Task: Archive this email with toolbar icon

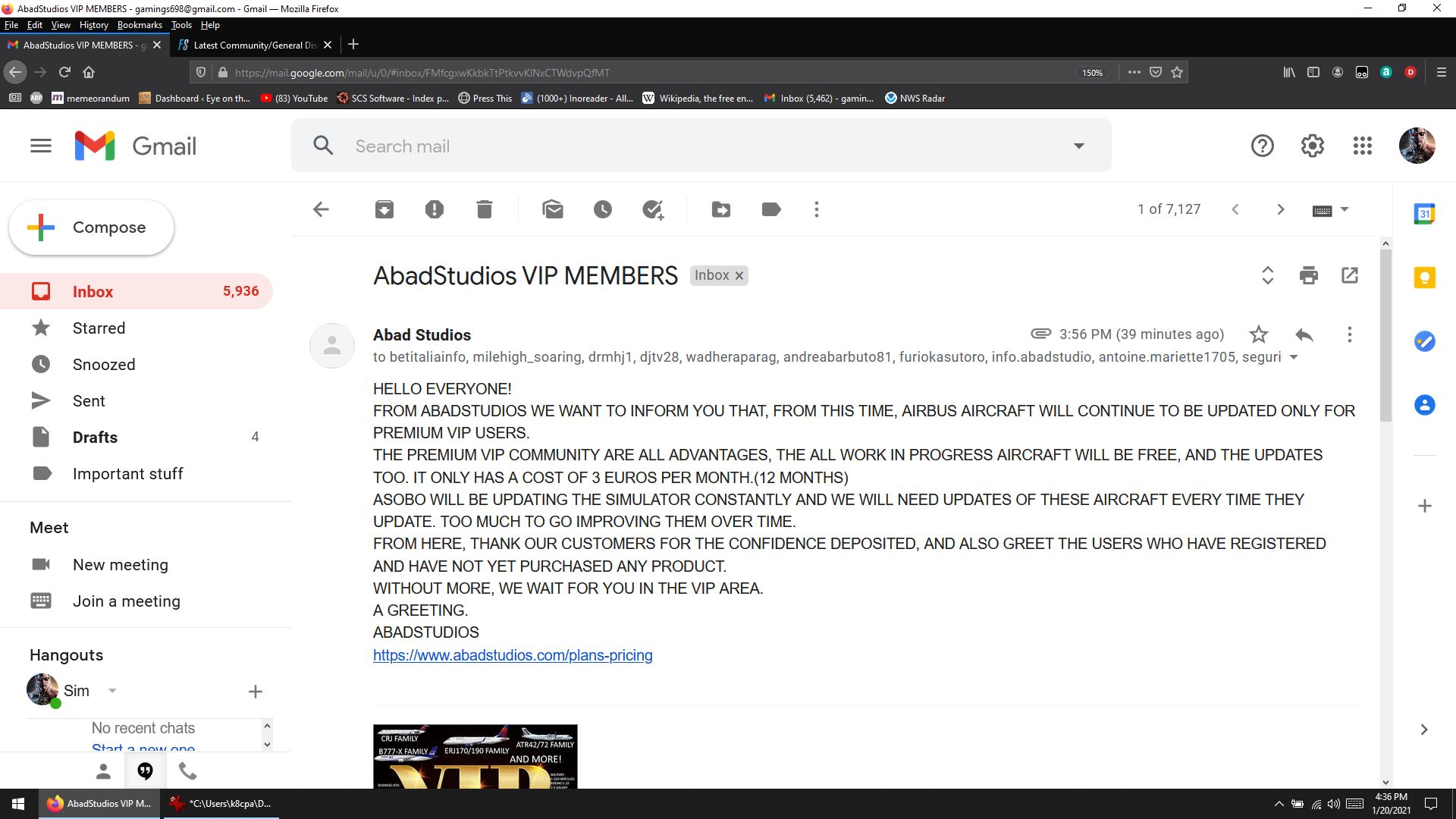Action: (x=384, y=209)
